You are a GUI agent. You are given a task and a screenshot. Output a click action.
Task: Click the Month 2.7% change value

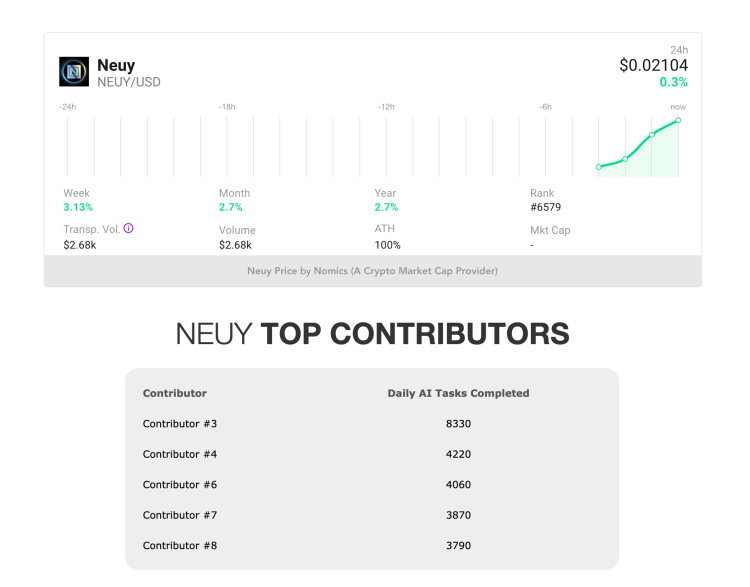(231, 207)
